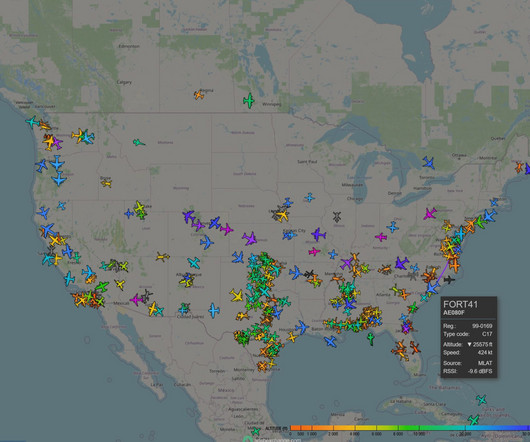Click the magenta aircraft over western Pennsylvania

click(x=430, y=214)
